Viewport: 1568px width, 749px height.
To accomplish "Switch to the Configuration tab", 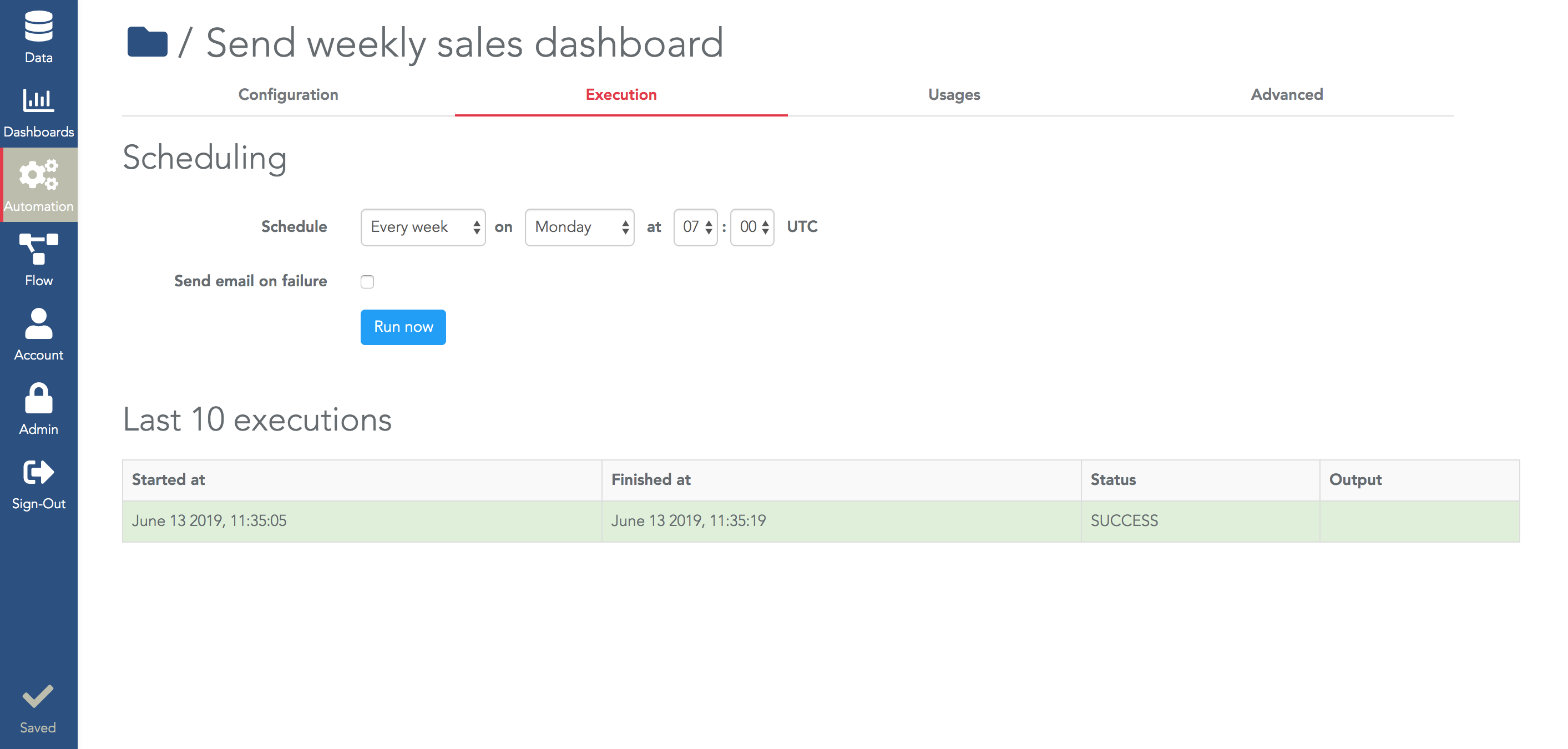I will (x=288, y=94).
